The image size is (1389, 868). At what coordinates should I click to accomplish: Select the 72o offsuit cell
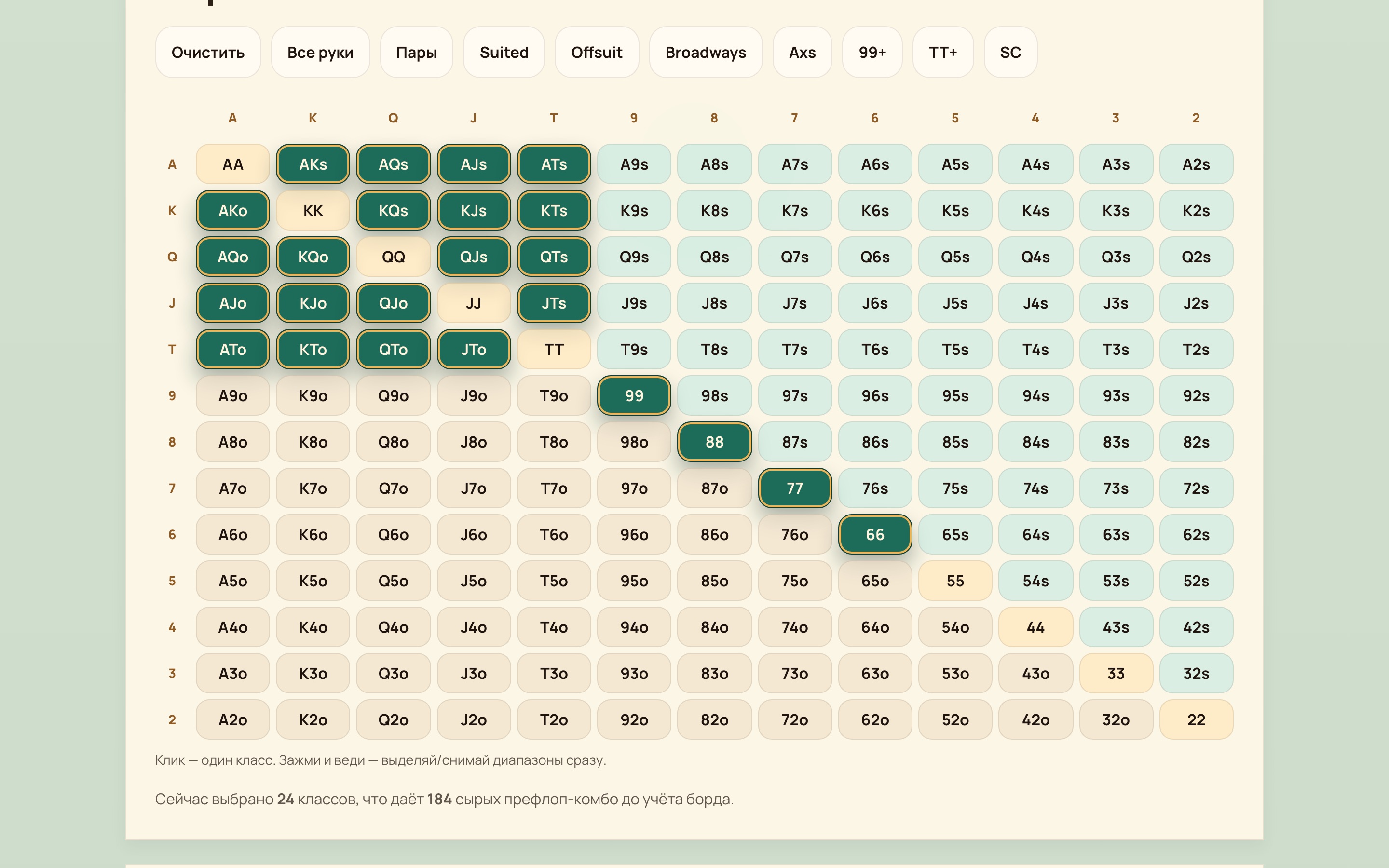pos(794,719)
